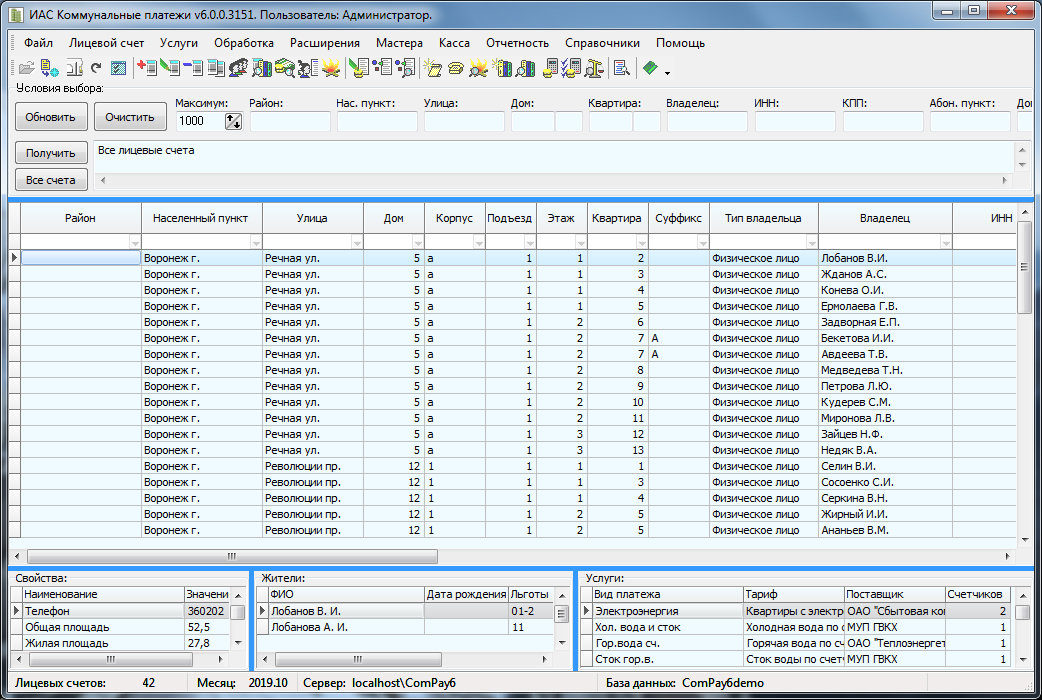
Task: Click the main grid horizontal scrollbar
Action: click(232, 556)
